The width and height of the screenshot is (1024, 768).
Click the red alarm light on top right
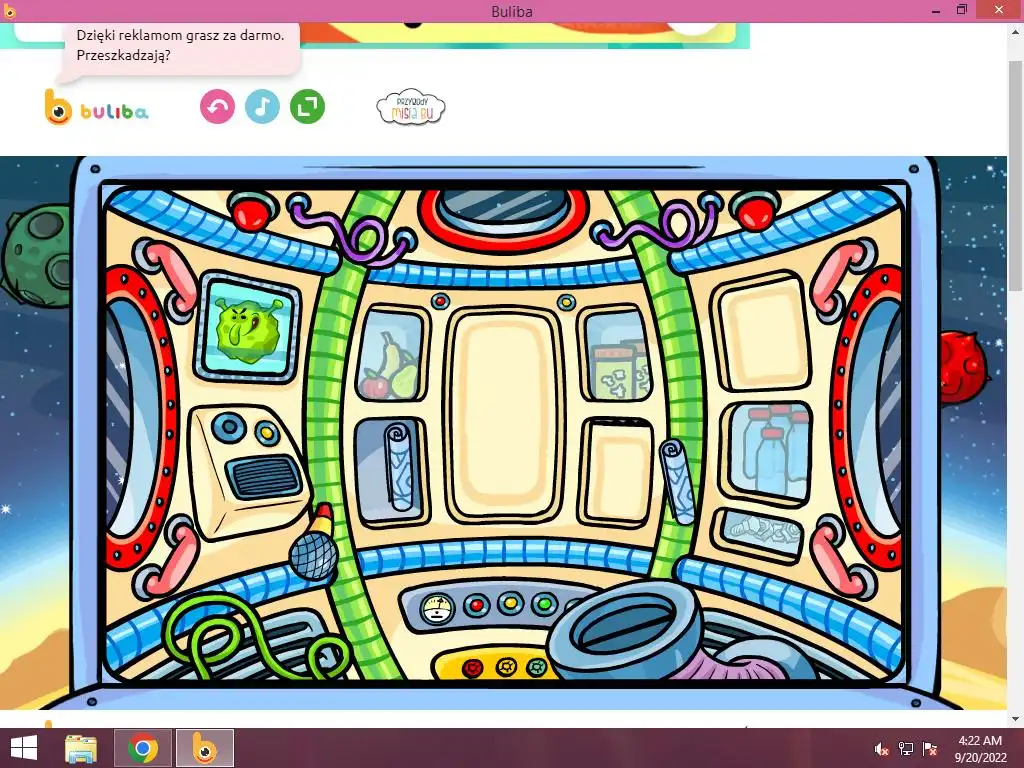754,210
